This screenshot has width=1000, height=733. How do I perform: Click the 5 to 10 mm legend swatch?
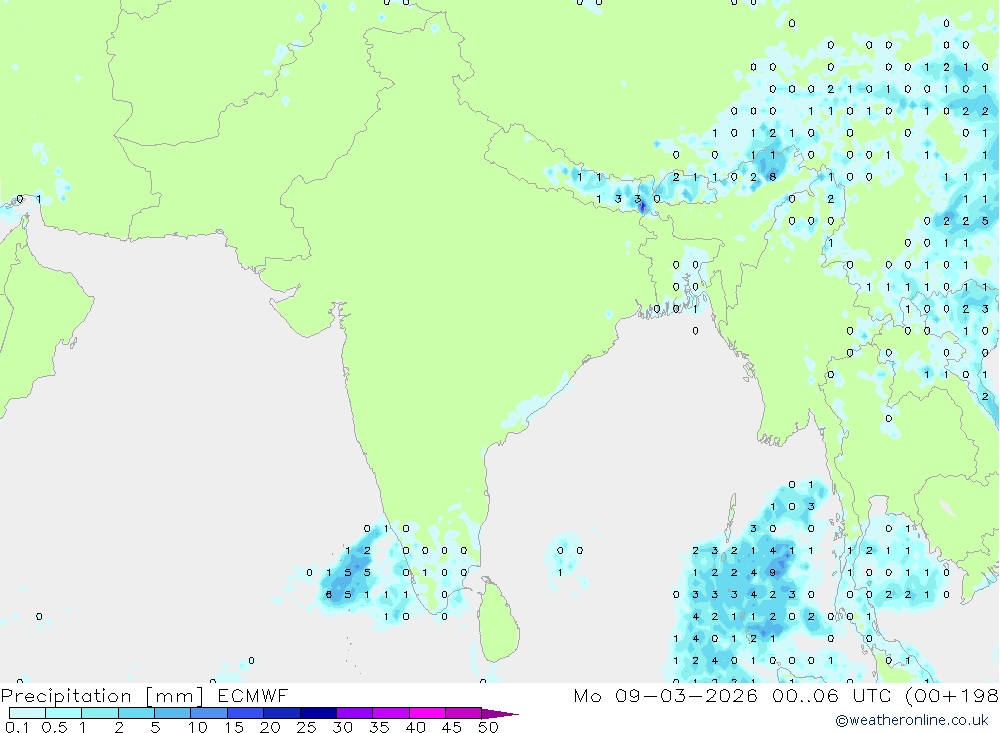click(x=173, y=713)
